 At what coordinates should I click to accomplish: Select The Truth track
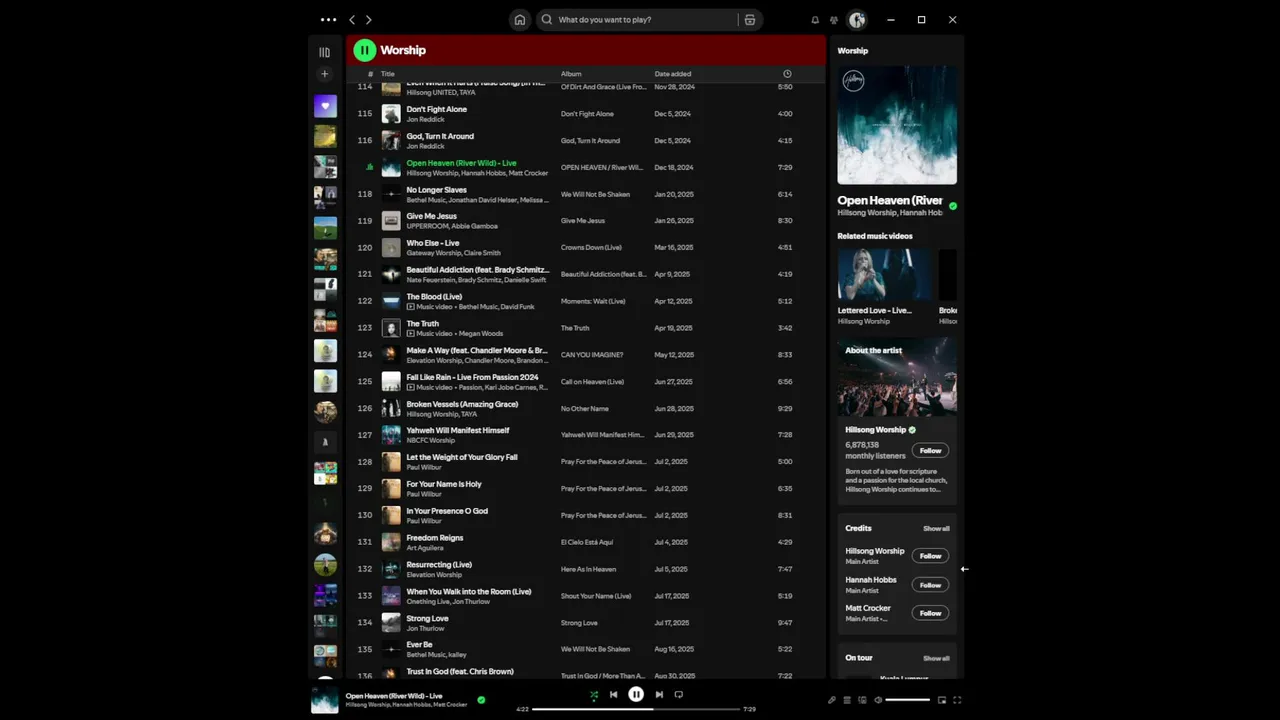click(586, 328)
